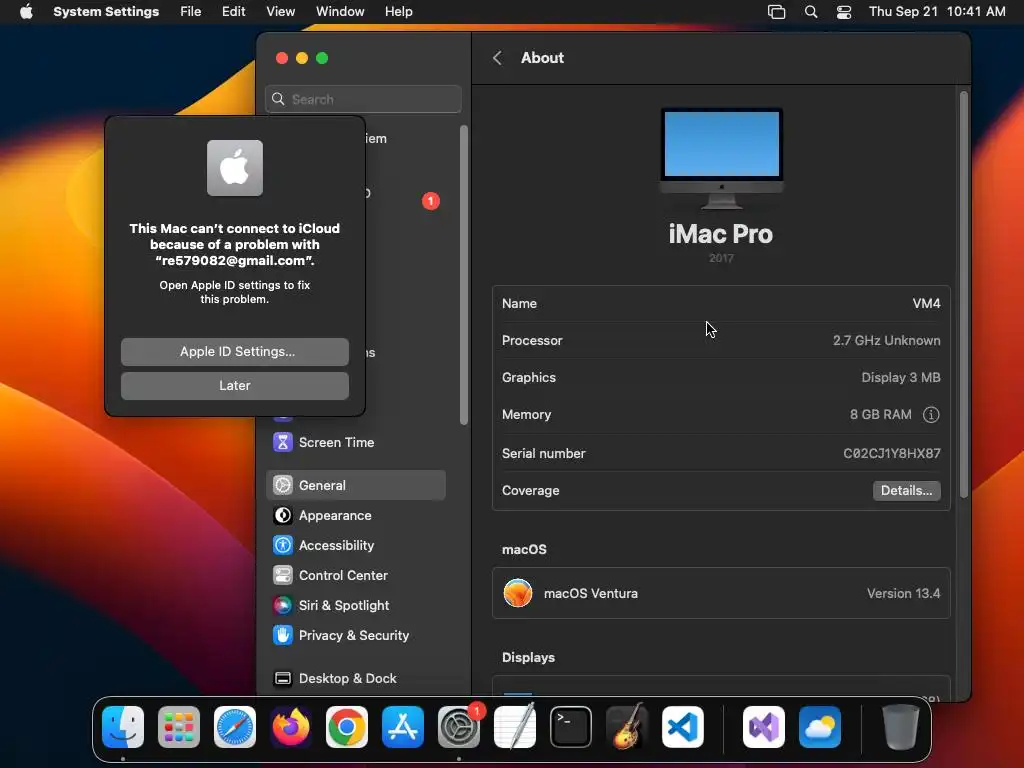The width and height of the screenshot is (1024, 768).
Task: Open the Help menu
Action: point(398,12)
